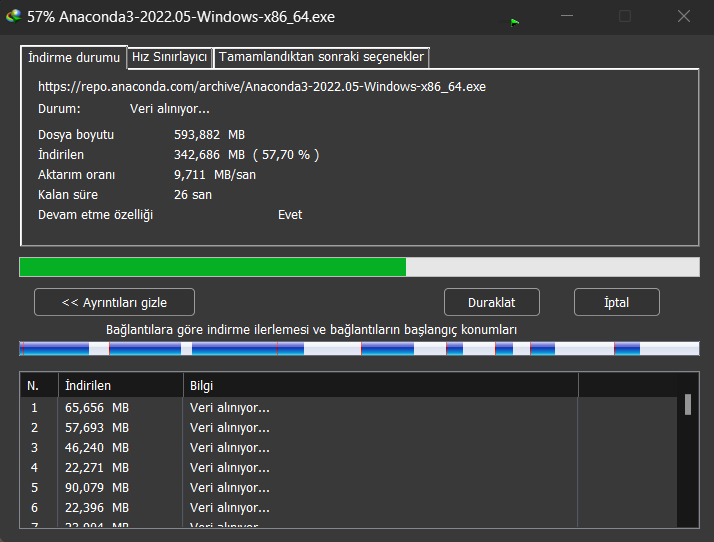Screen dimensions: 714x542
Task: Click file size value 593,882 MB
Action: point(209,135)
